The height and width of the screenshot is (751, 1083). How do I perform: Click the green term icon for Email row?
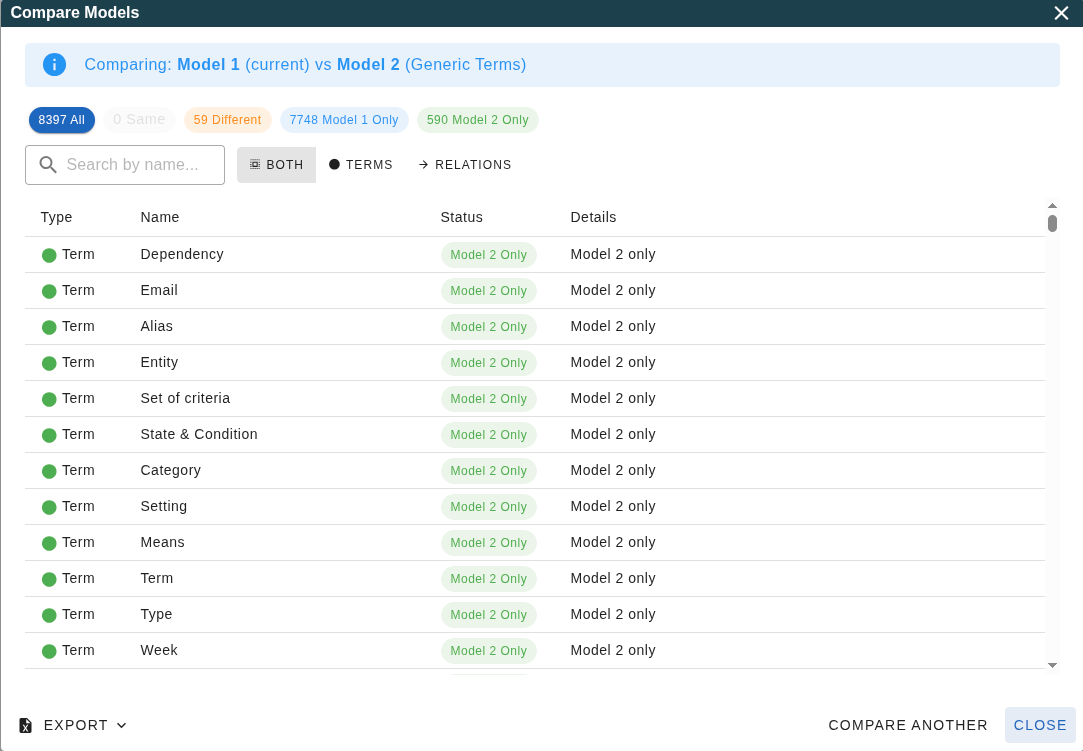tap(49, 291)
